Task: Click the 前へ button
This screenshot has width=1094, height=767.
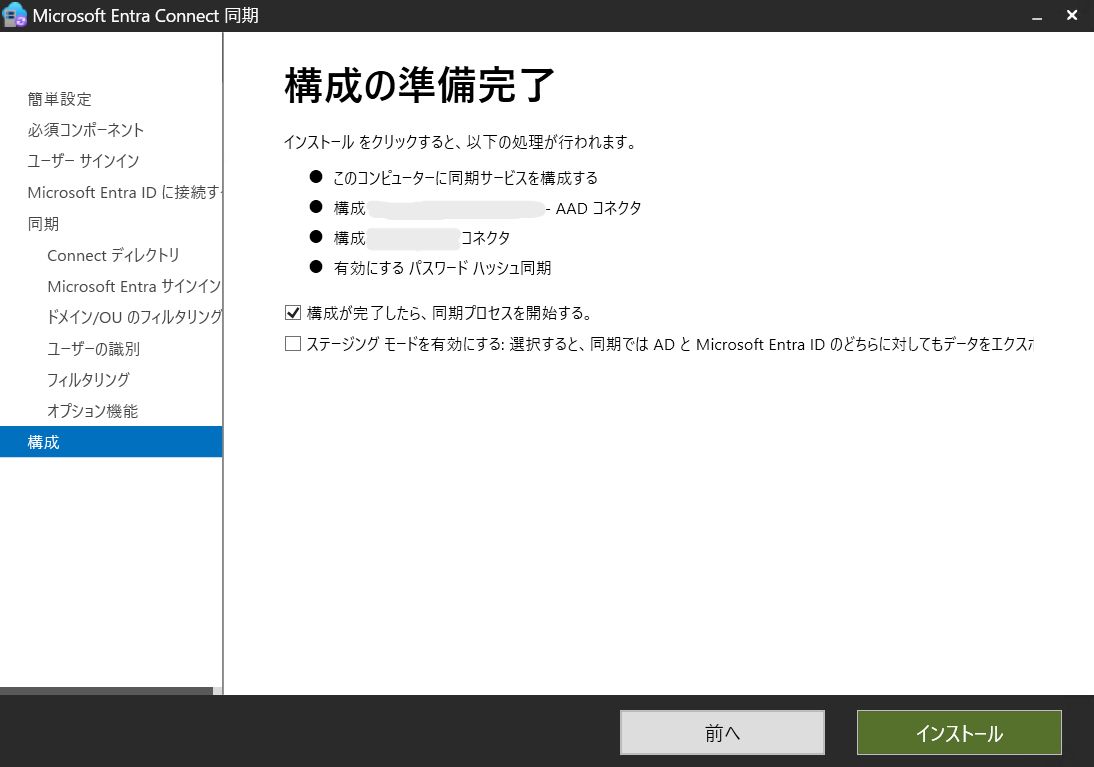Action: (722, 732)
